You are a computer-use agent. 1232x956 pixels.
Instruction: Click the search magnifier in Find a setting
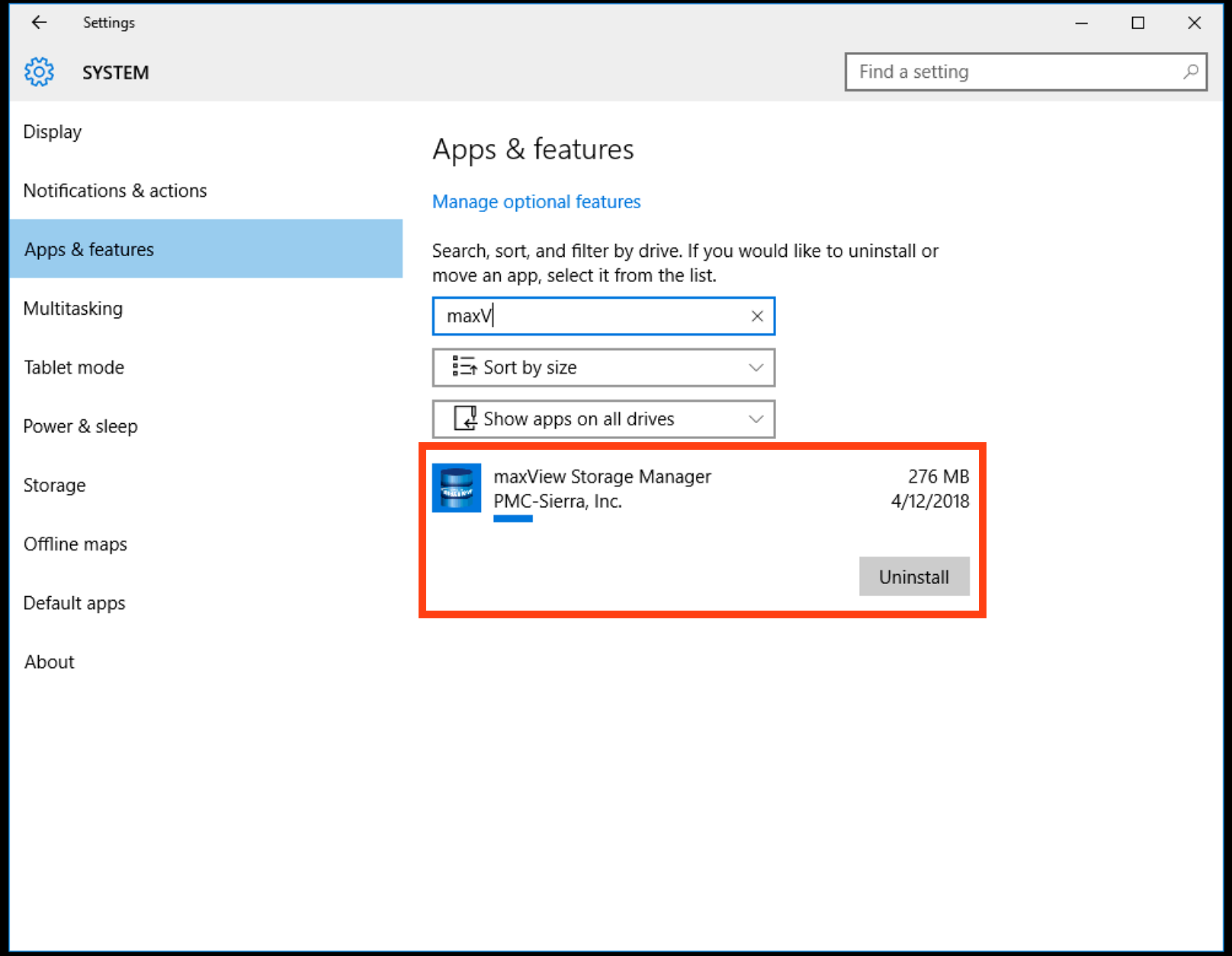click(1190, 72)
